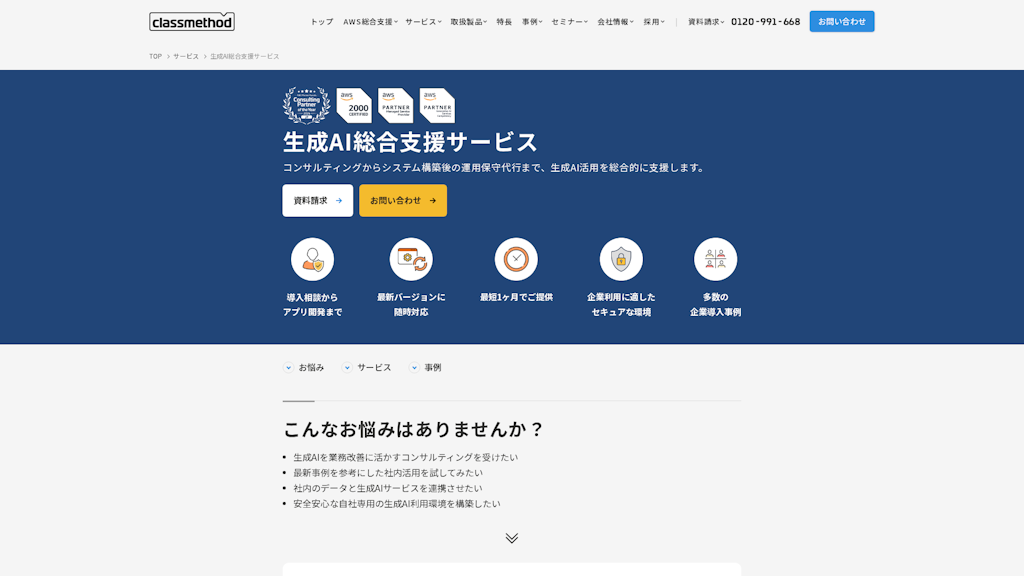Click the yellow お問い合わせ button
This screenshot has width=1024, height=576.
coord(403,200)
